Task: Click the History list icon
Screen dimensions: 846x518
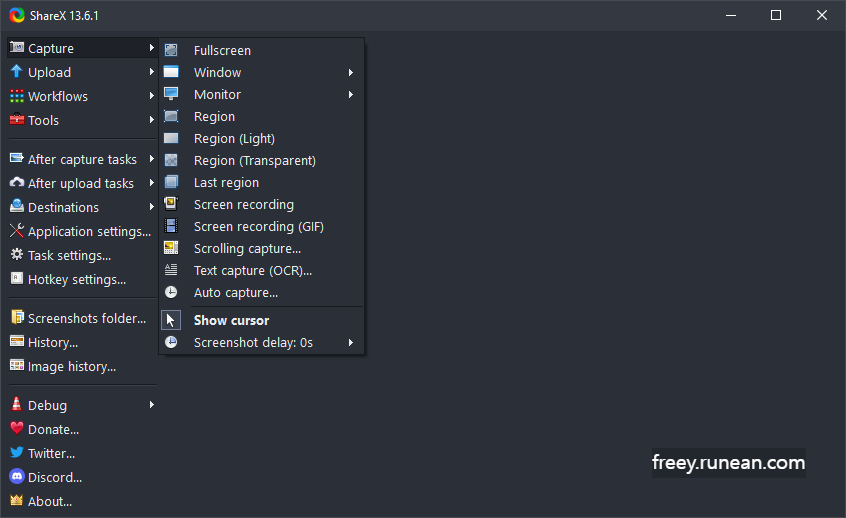Action: pyautogui.click(x=17, y=342)
